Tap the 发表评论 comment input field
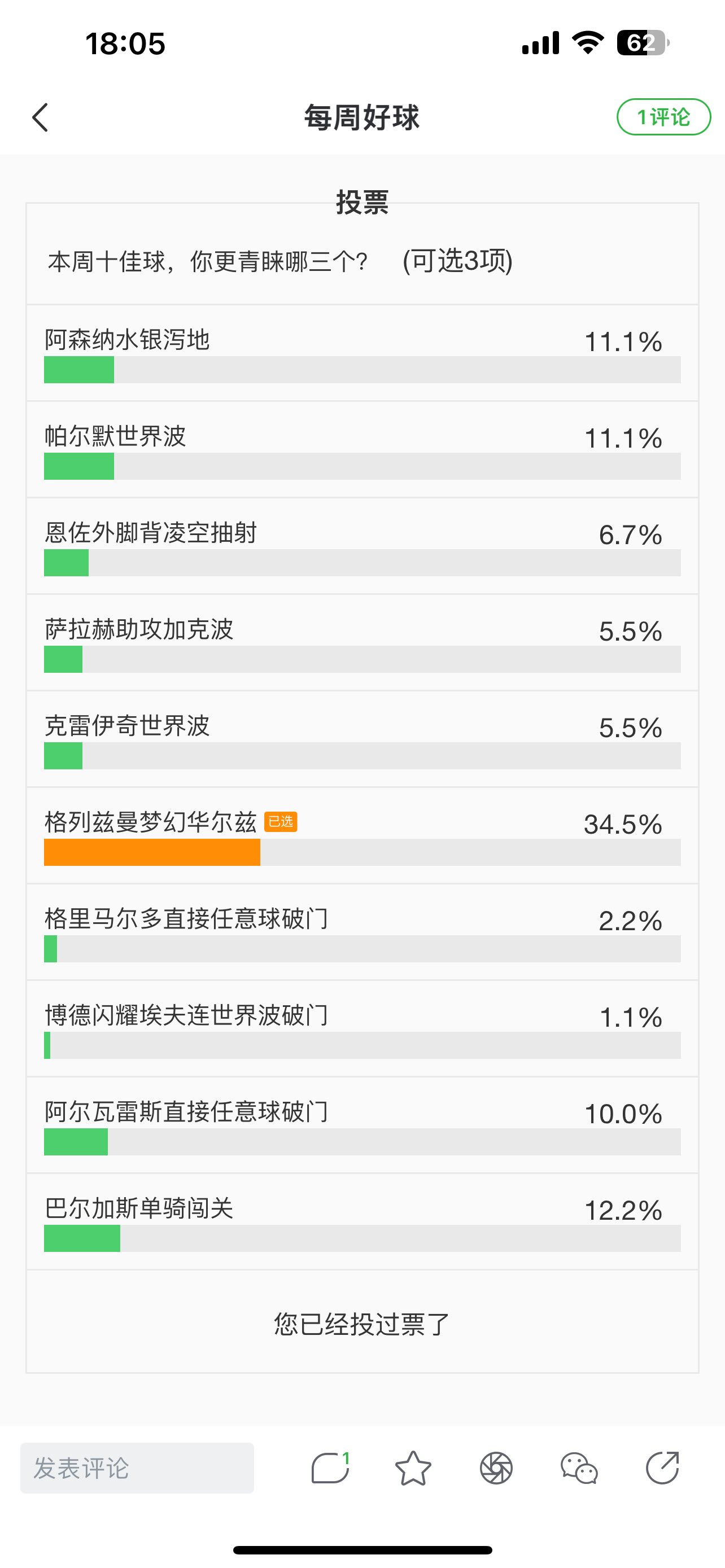The width and height of the screenshot is (725, 1568). click(137, 1468)
